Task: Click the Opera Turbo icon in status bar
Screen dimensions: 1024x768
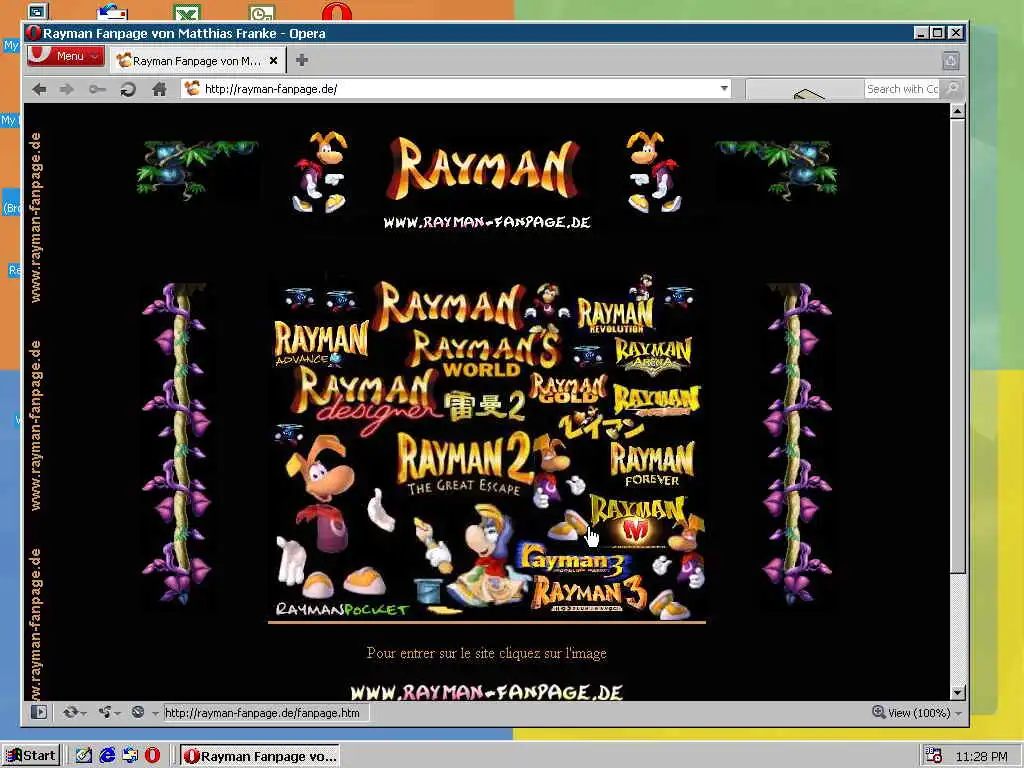Action: tap(138, 712)
